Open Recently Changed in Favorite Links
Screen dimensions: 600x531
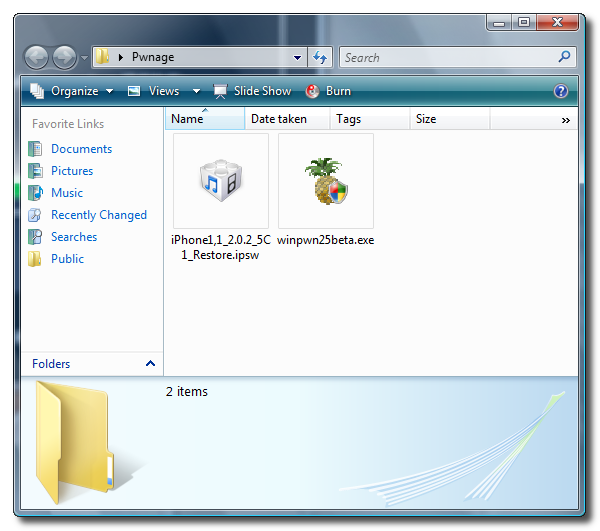[99, 215]
